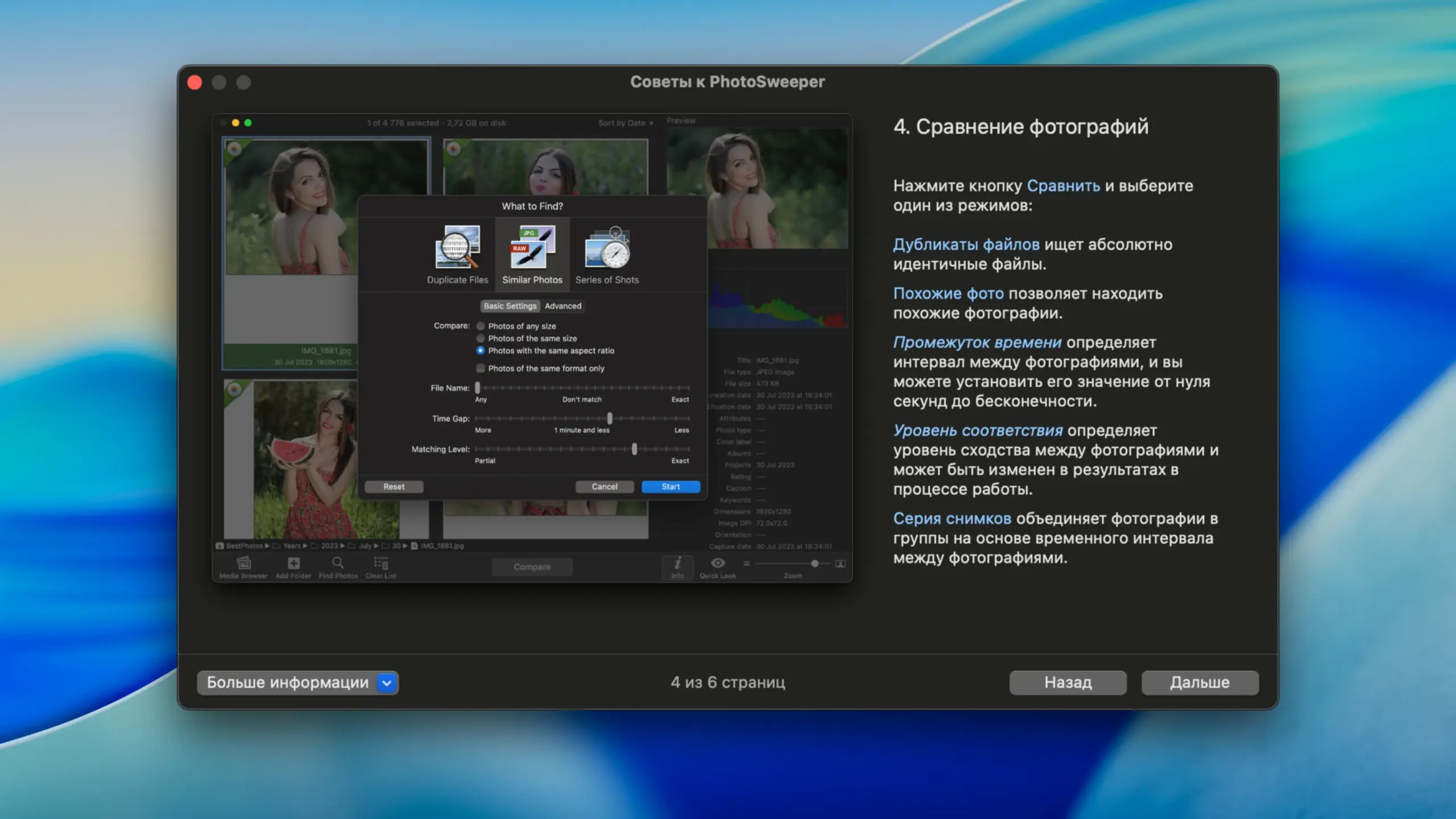Go to next tip with 'Дальше'
Viewport: 1456px width, 819px height.
click(x=1199, y=682)
